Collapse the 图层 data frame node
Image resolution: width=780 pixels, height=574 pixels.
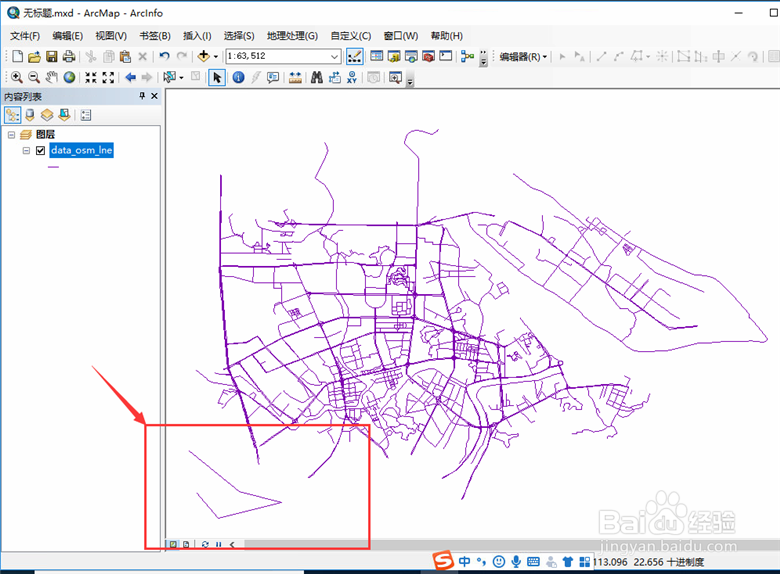(11, 135)
